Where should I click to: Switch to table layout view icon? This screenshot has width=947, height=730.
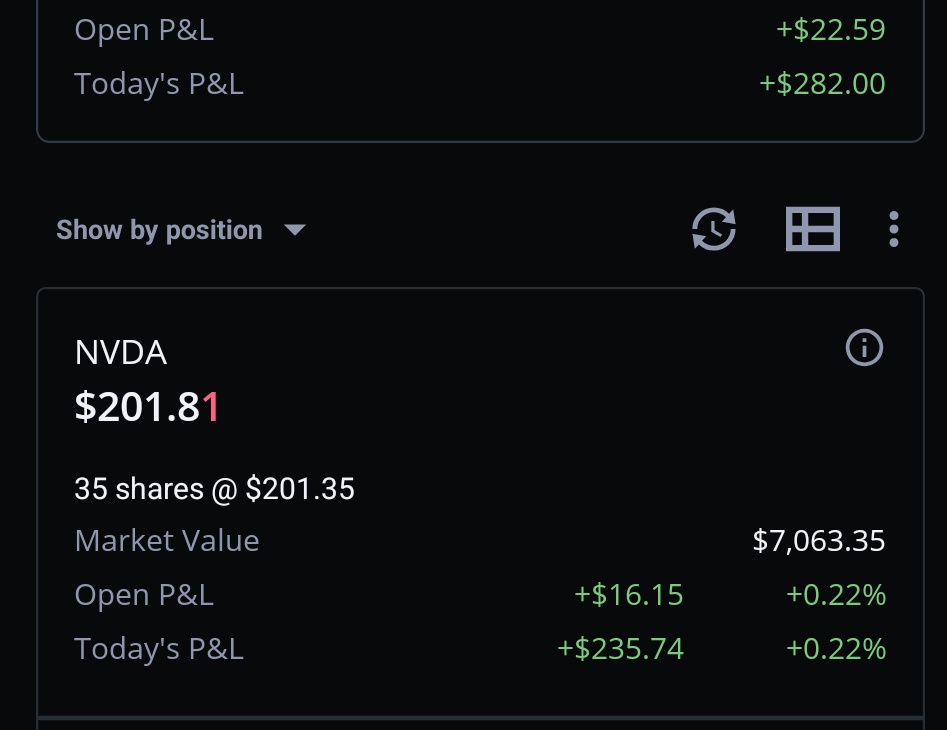[x=813, y=229]
